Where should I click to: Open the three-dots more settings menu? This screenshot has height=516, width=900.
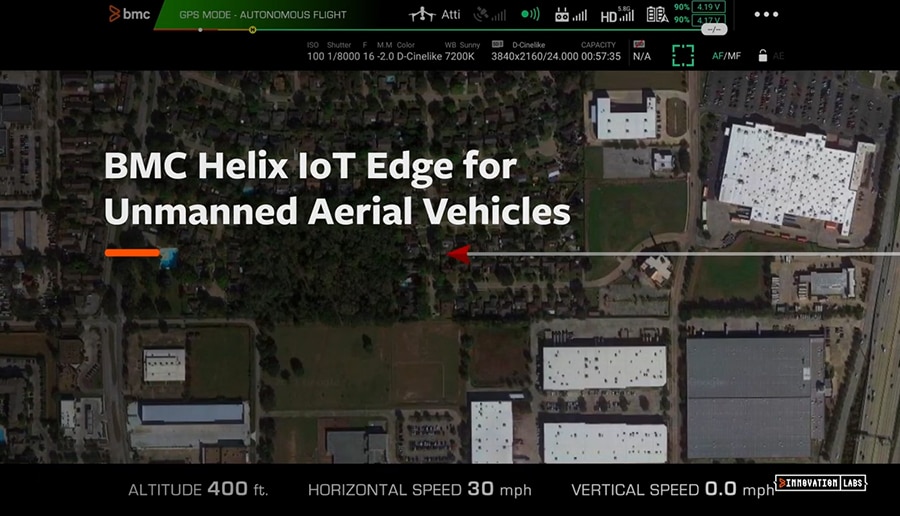tap(766, 14)
